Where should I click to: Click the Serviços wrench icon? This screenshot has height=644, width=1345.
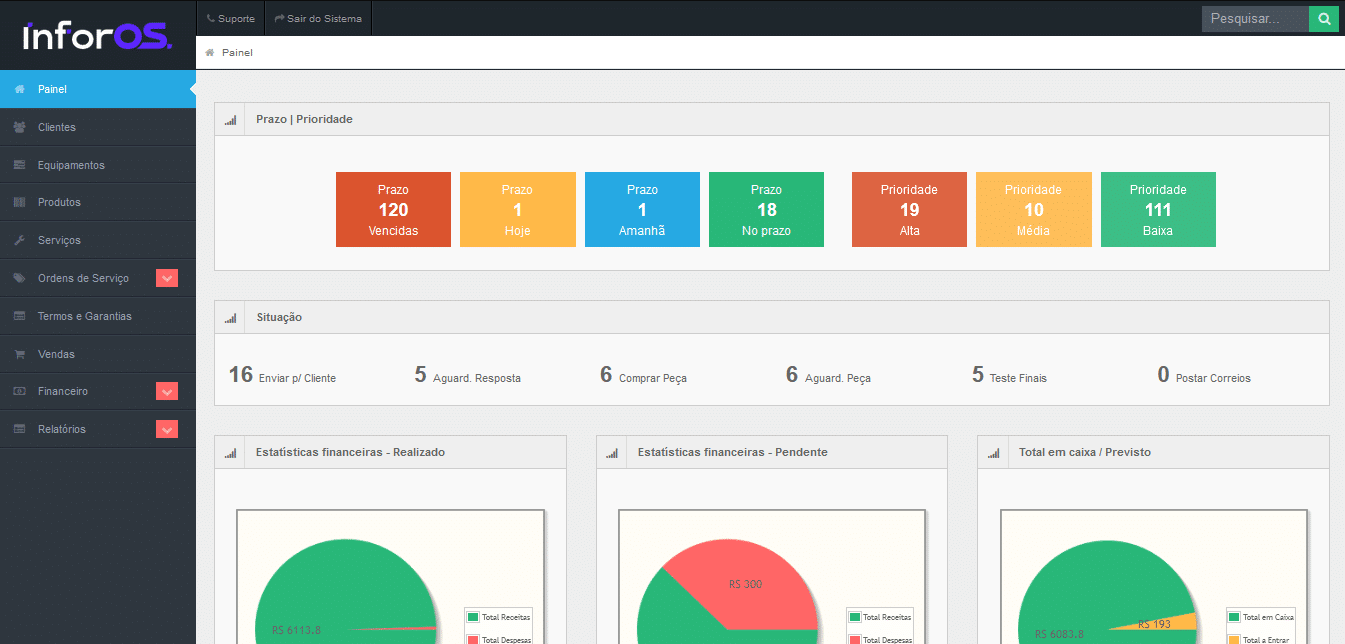[x=19, y=240]
